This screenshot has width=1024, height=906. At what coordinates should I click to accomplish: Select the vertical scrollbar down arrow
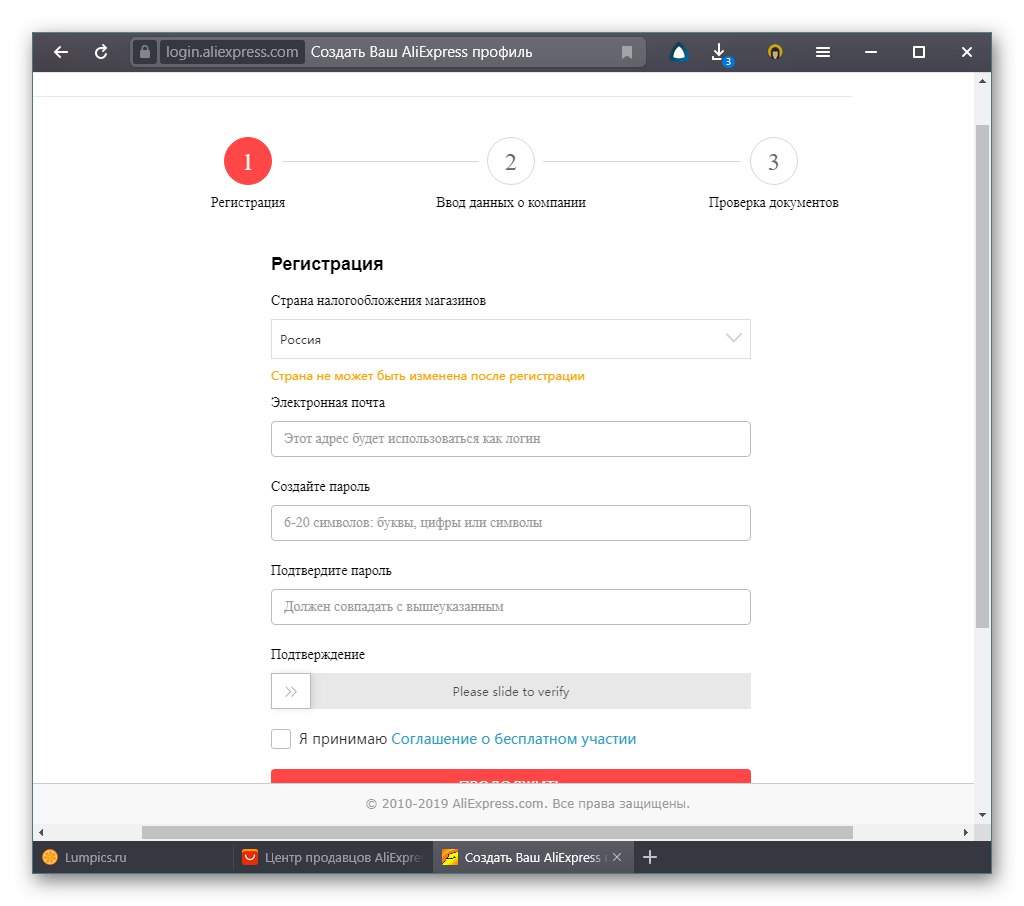tap(982, 815)
